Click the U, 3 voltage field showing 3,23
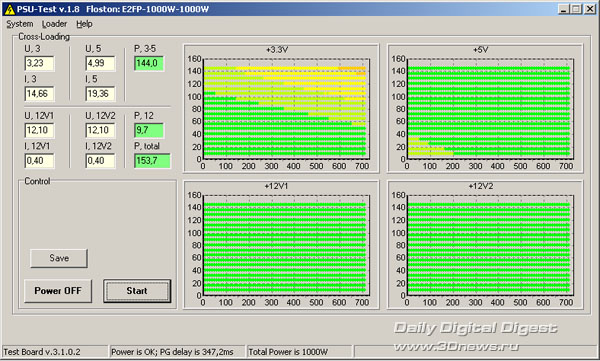600x361 pixels. 39,63
